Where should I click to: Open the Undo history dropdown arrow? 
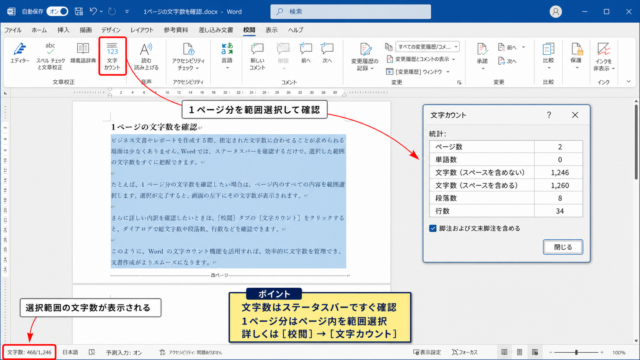pyautogui.click(x=101, y=11)
